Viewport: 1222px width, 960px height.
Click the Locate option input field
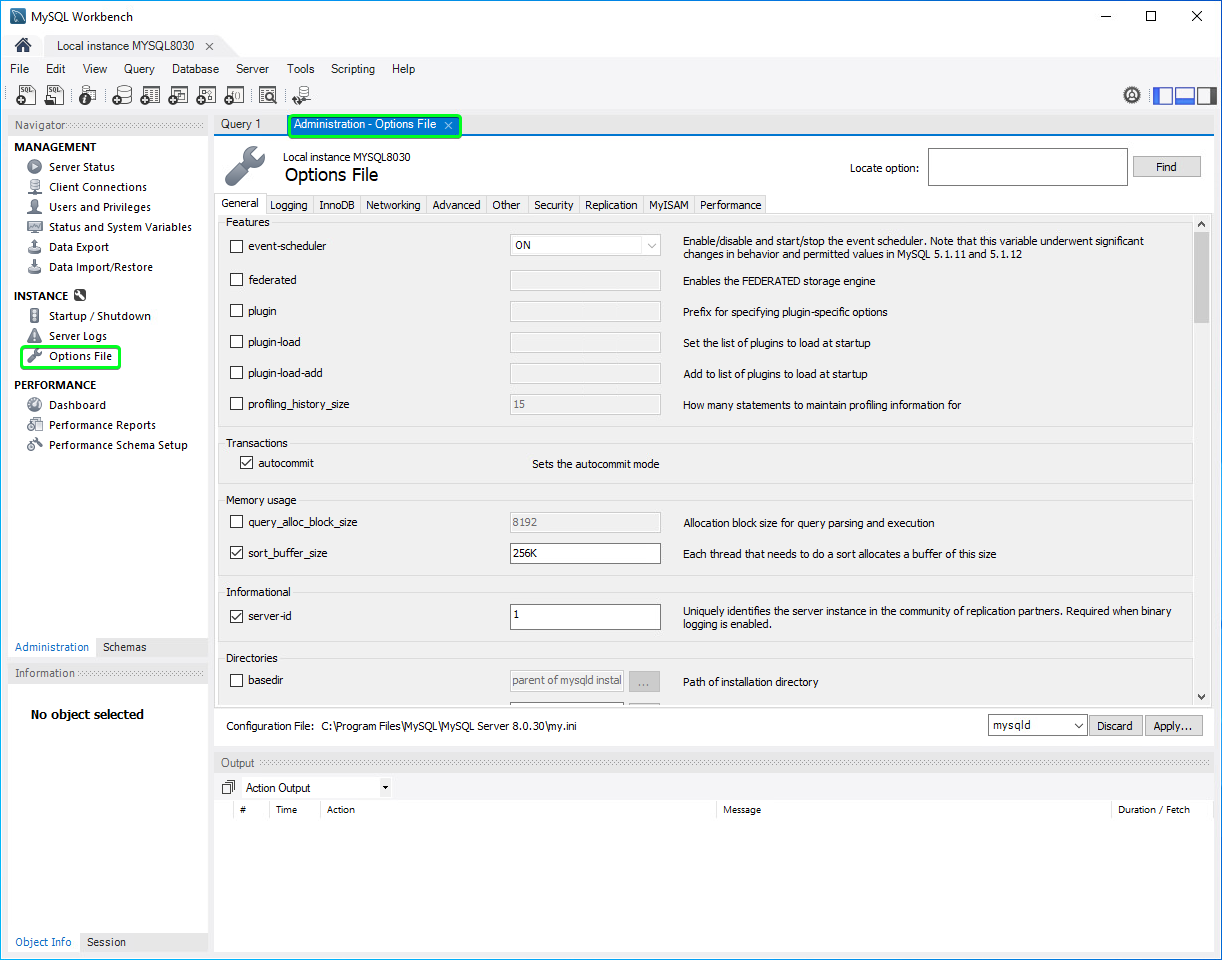click(x=1028, y=167)
